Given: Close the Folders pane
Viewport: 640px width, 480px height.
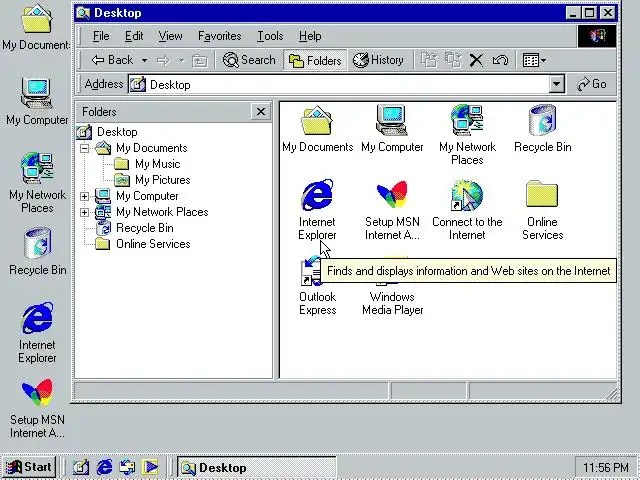Looking at the screenshot, I should [261, 111].
